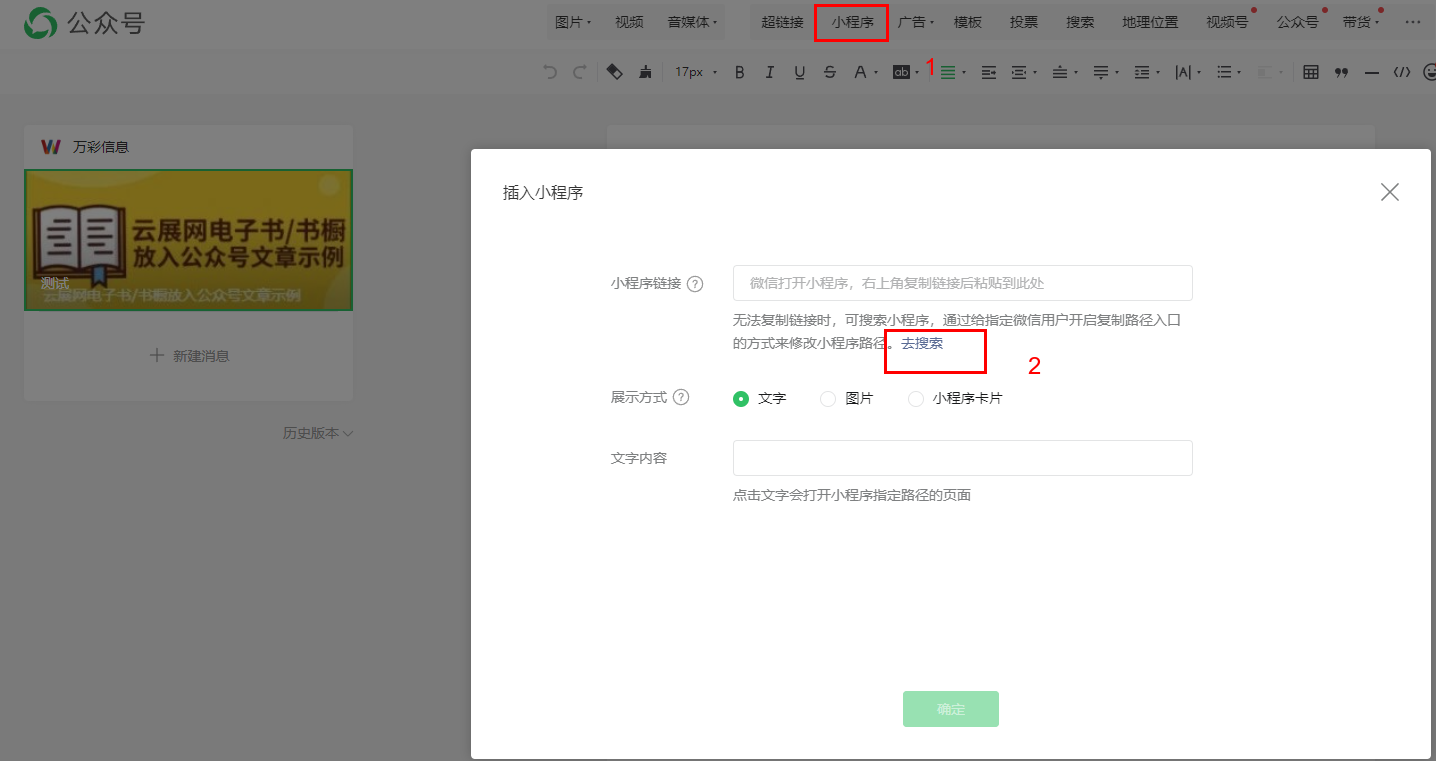Click the format painter brush icon
This screenshot has height=761, width=1436.
tap(645, 72)
